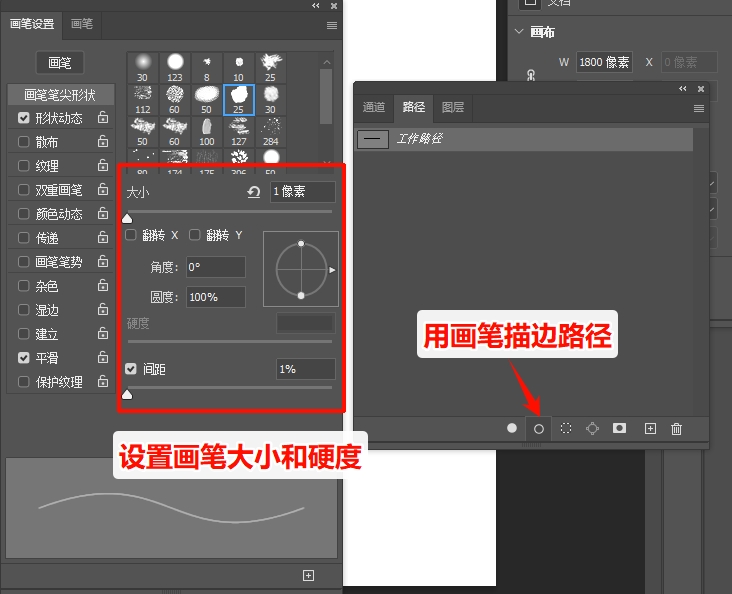Screen dimensions: 732x594
Task: Select 画笔笔尖形状 option
Action: tap(61, 95)
